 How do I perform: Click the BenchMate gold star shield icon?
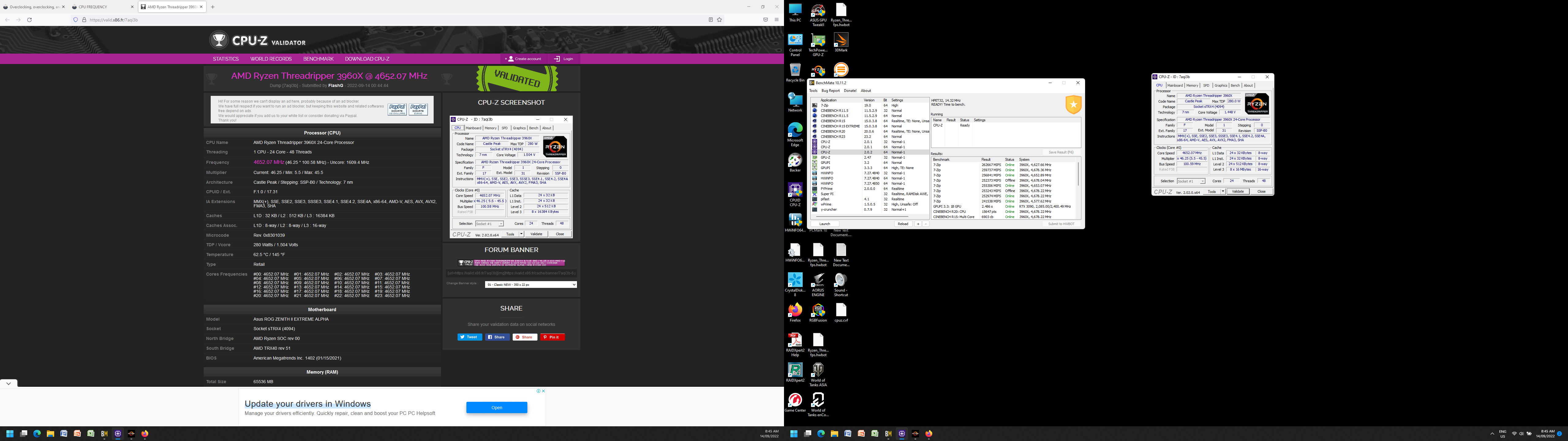[1073, 104]
